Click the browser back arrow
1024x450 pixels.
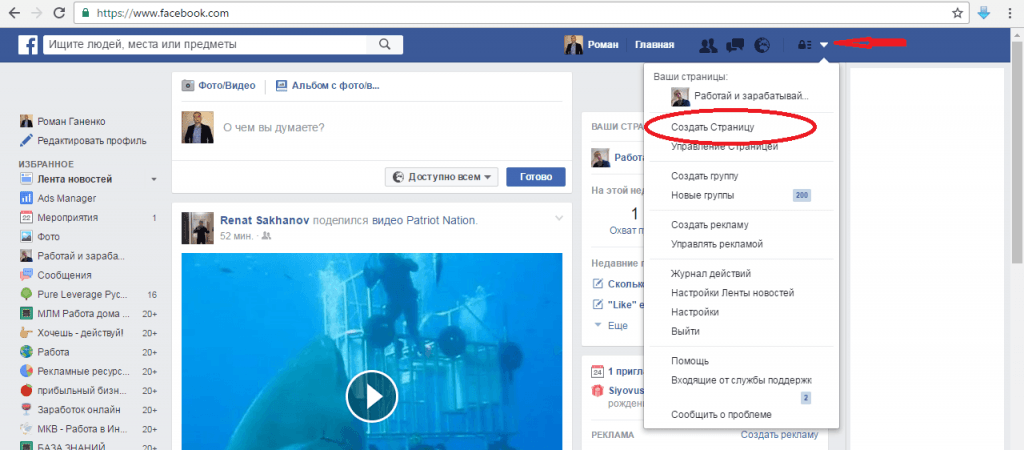[x=14, y=12]
